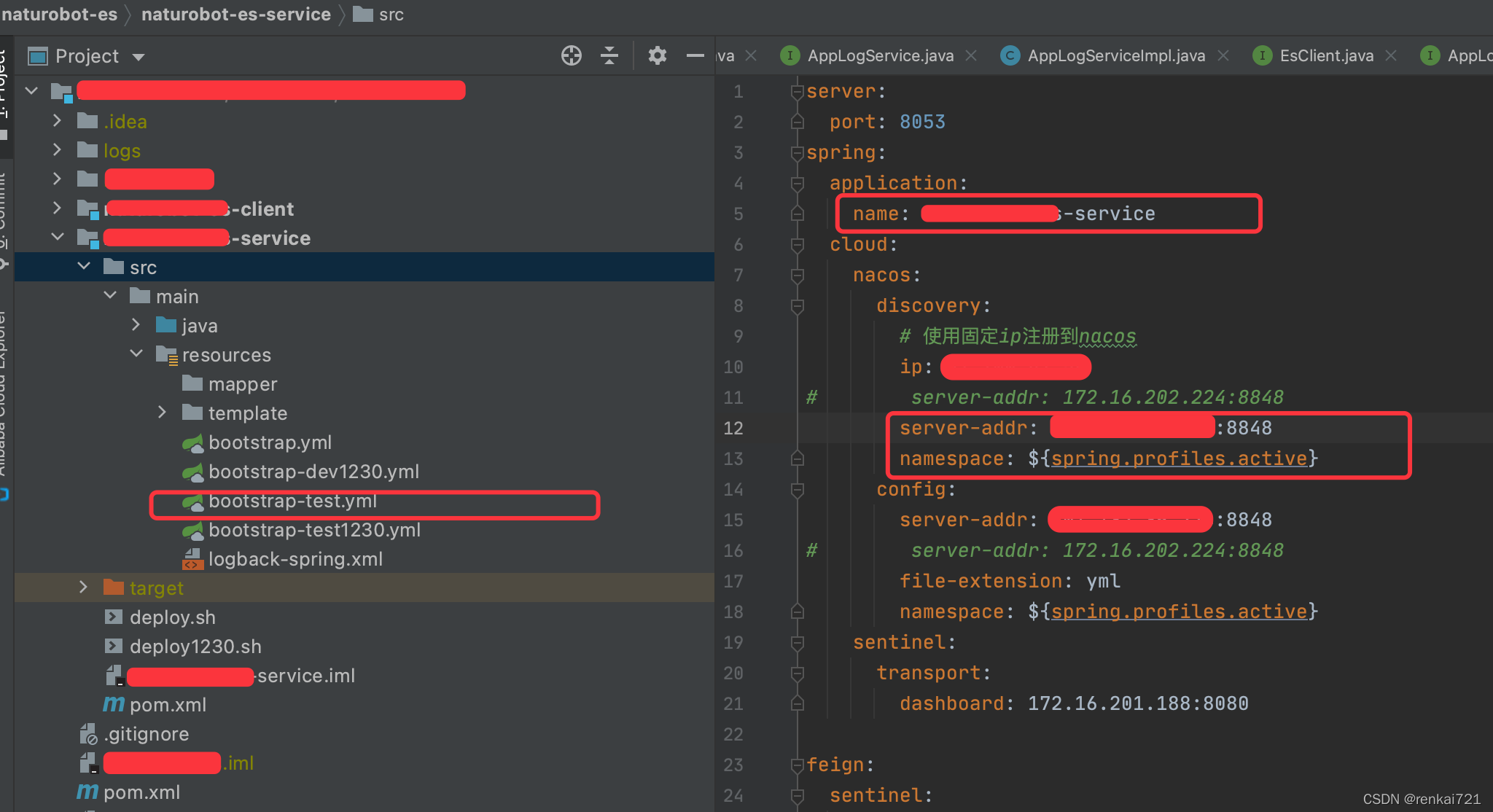Click dashboard address 172.16.201.188:8080
1493x812 pixels.
(x=1138, y=703)
